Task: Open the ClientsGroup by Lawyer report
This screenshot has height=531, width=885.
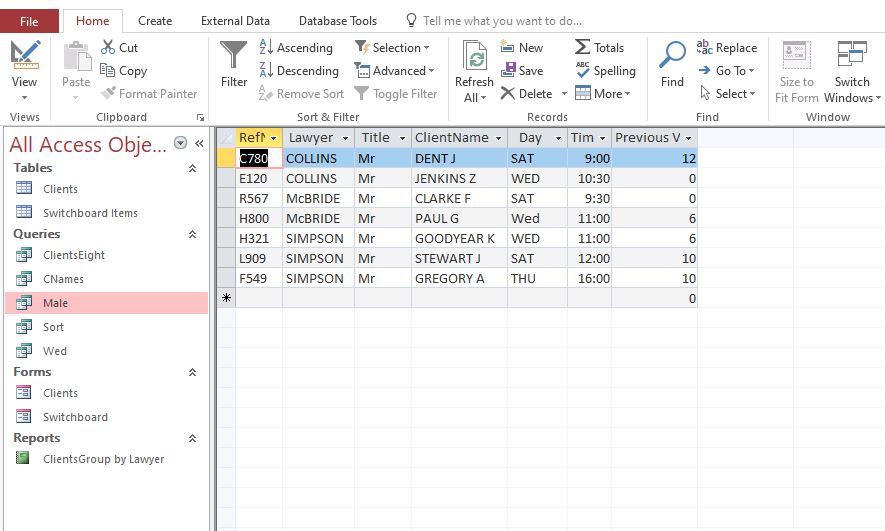Action: point(103,459)
